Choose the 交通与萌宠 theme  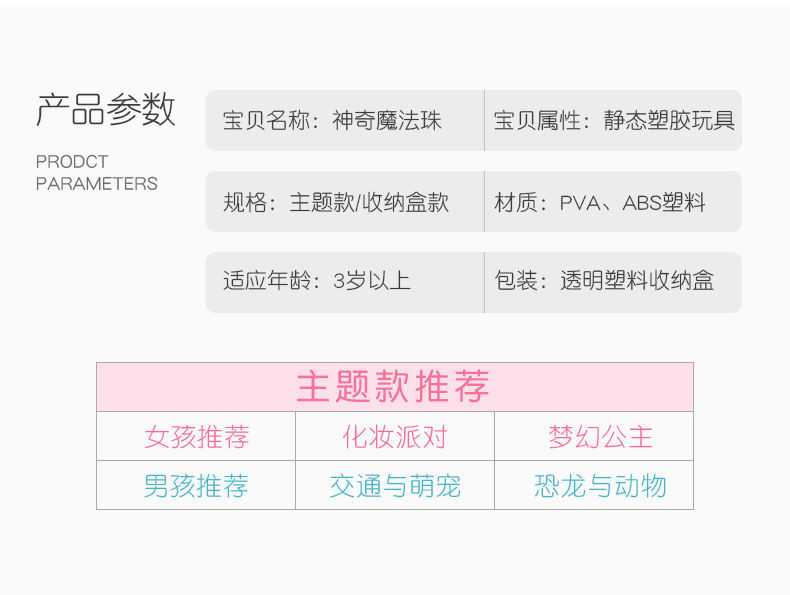coord(394,486)
